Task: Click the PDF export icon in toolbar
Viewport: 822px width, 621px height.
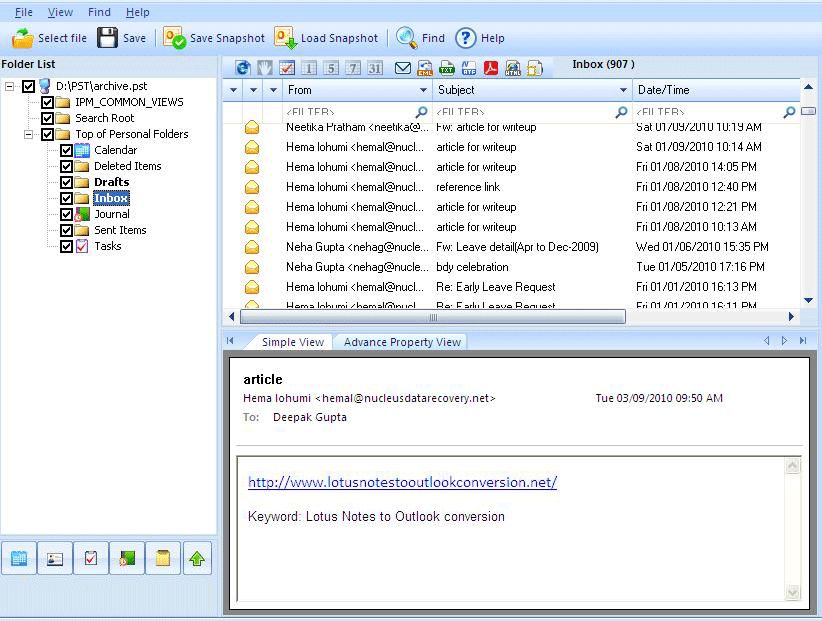Action: pos(491,68)
